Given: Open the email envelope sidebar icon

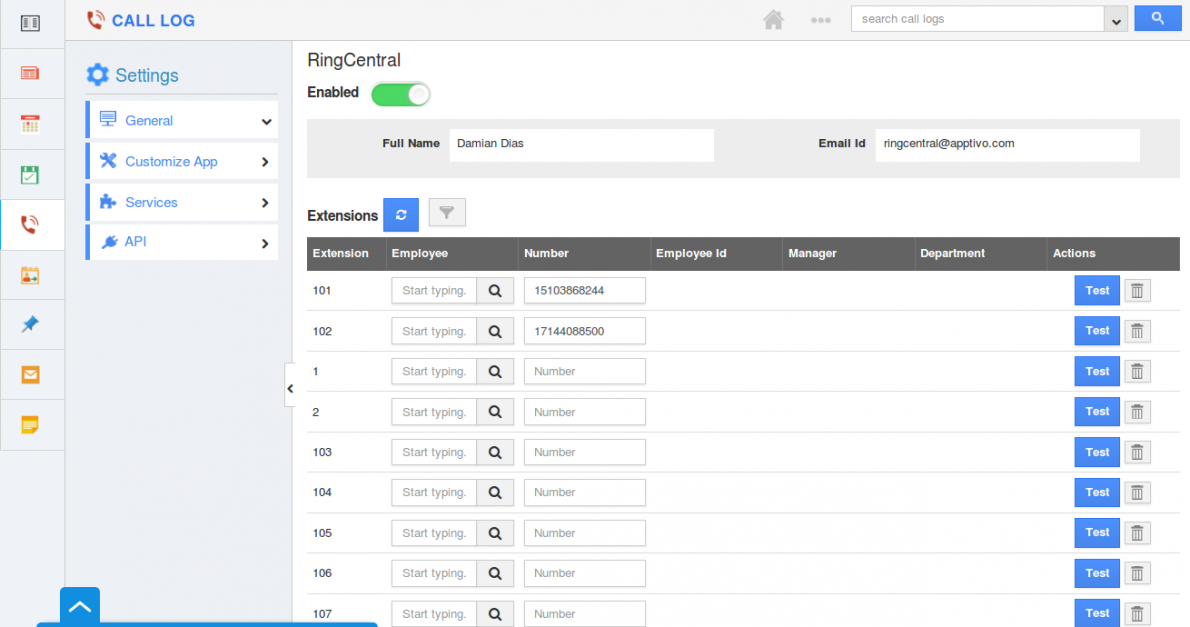Looking at the screenshot, I should pyautogui.click(x=30, y=374).
